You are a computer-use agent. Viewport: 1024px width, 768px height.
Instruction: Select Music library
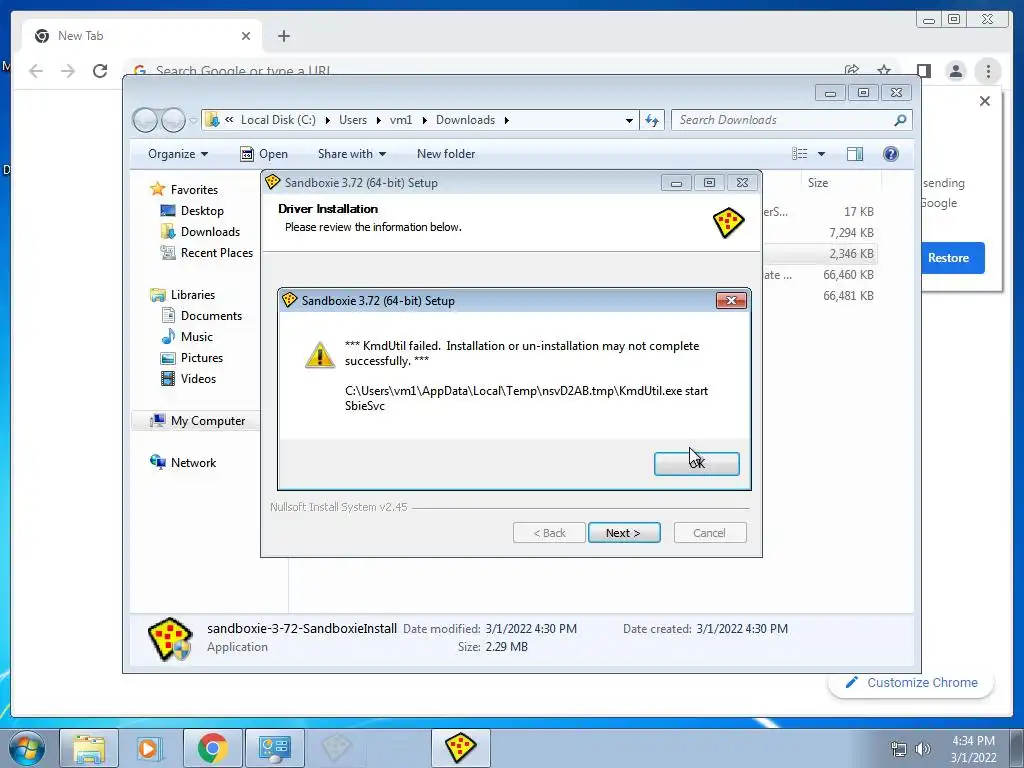pos(196,337)
